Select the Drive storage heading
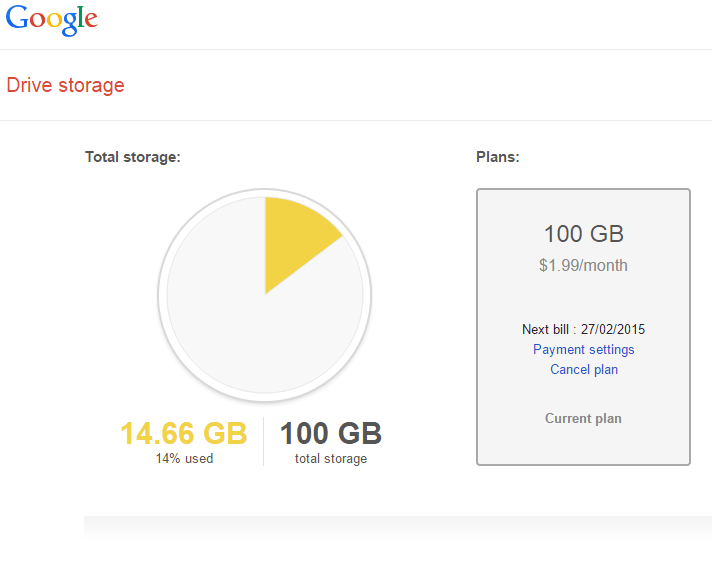The image size is (712, 562). click(66, 85)
